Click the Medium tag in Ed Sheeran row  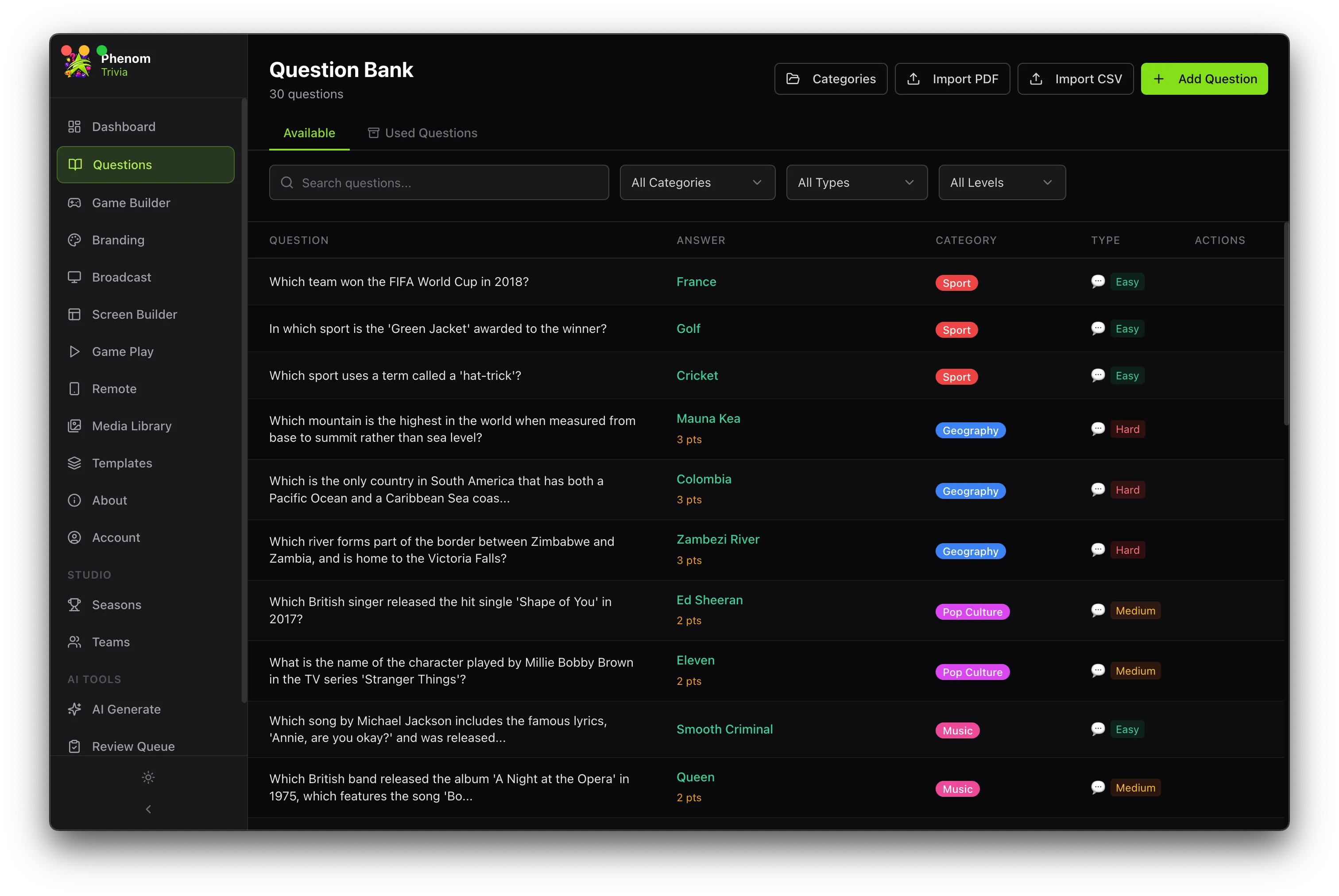1135,611
